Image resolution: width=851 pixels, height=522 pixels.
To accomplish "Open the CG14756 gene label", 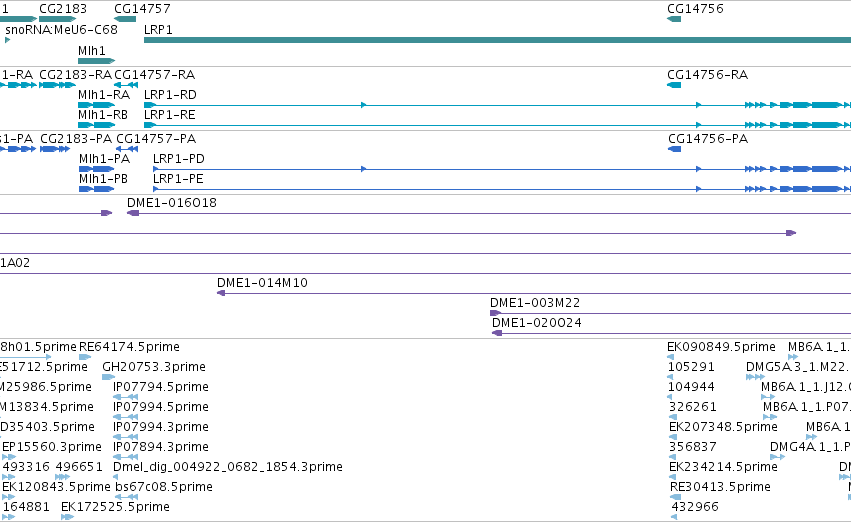I will click(x=695, y=9).
